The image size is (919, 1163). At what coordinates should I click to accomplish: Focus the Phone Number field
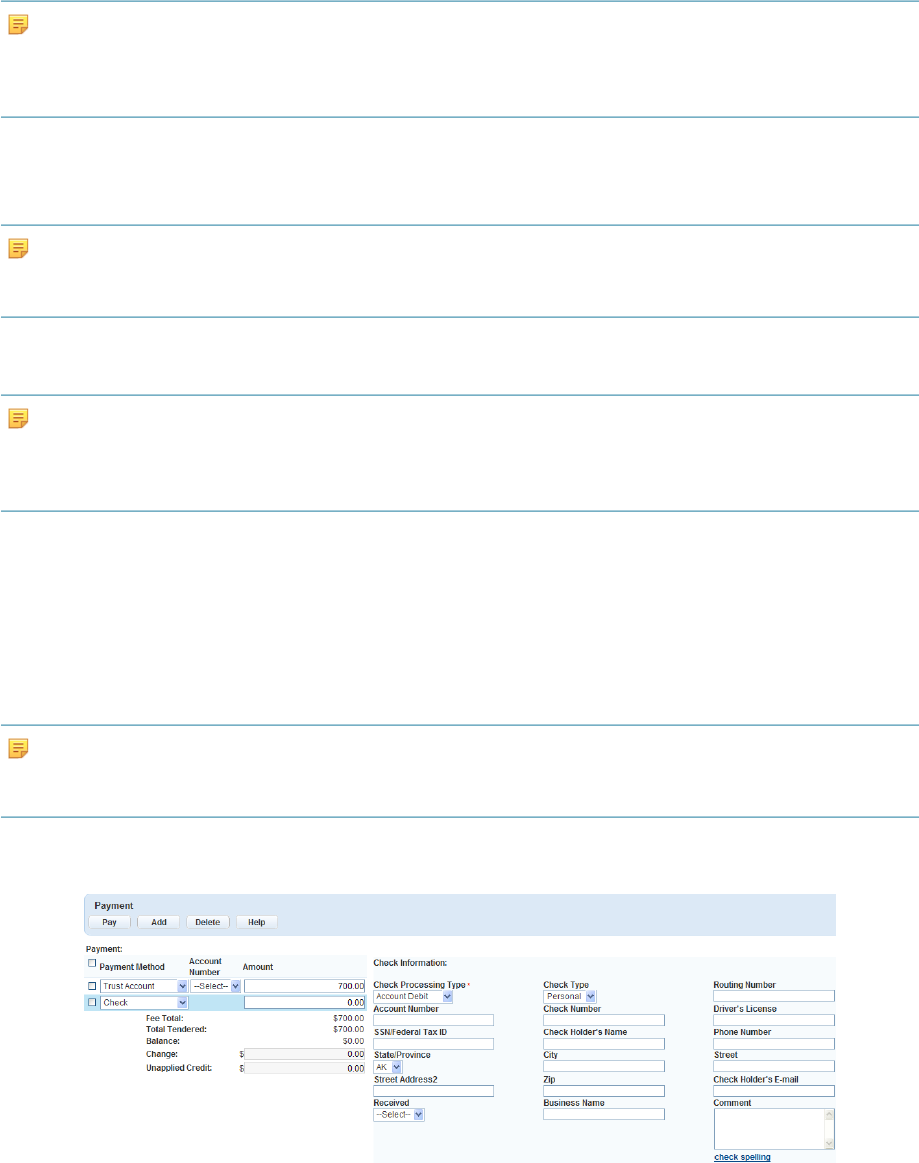tap(774, 1044)
